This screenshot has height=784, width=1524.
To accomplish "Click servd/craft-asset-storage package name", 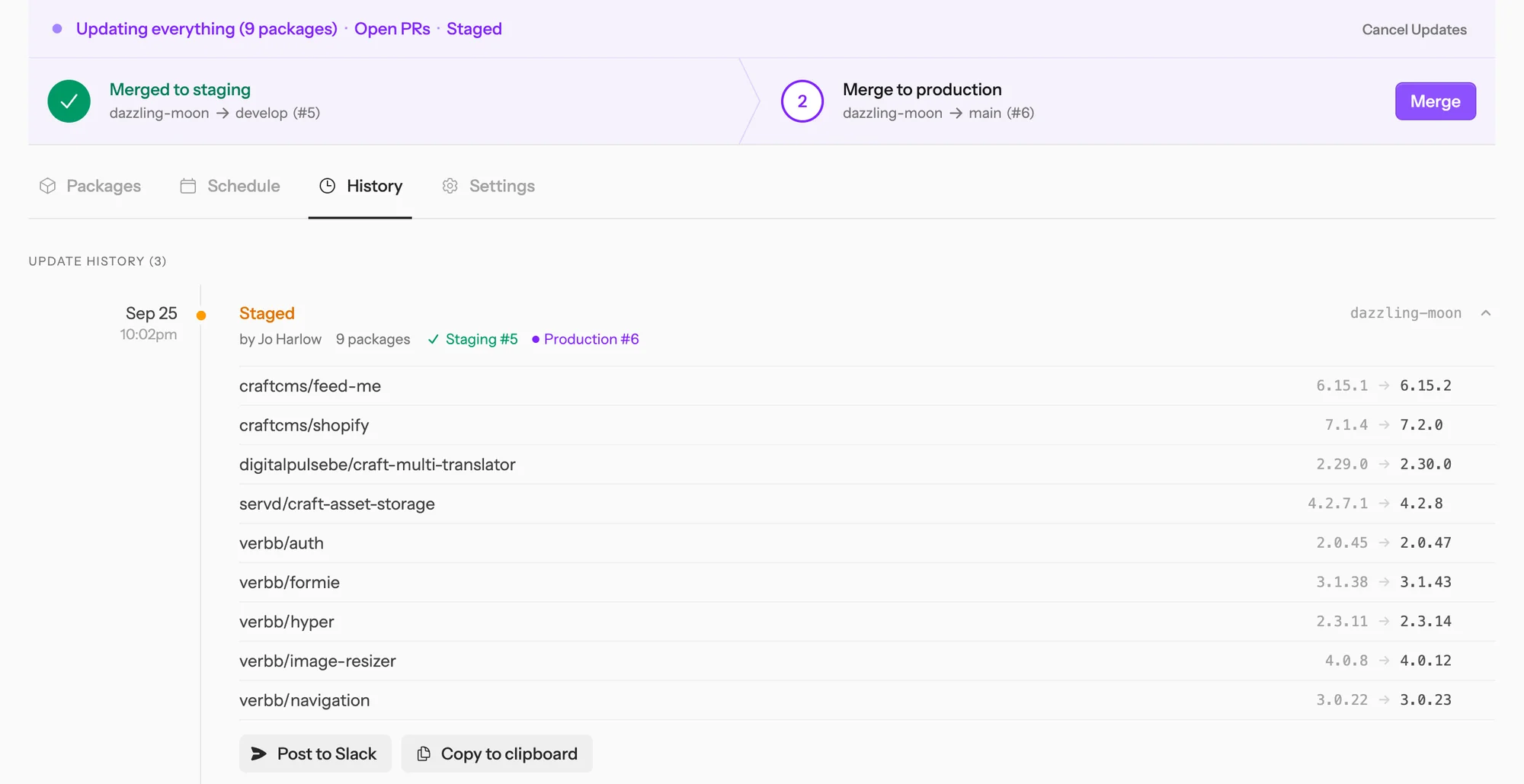I will point(337,504).
